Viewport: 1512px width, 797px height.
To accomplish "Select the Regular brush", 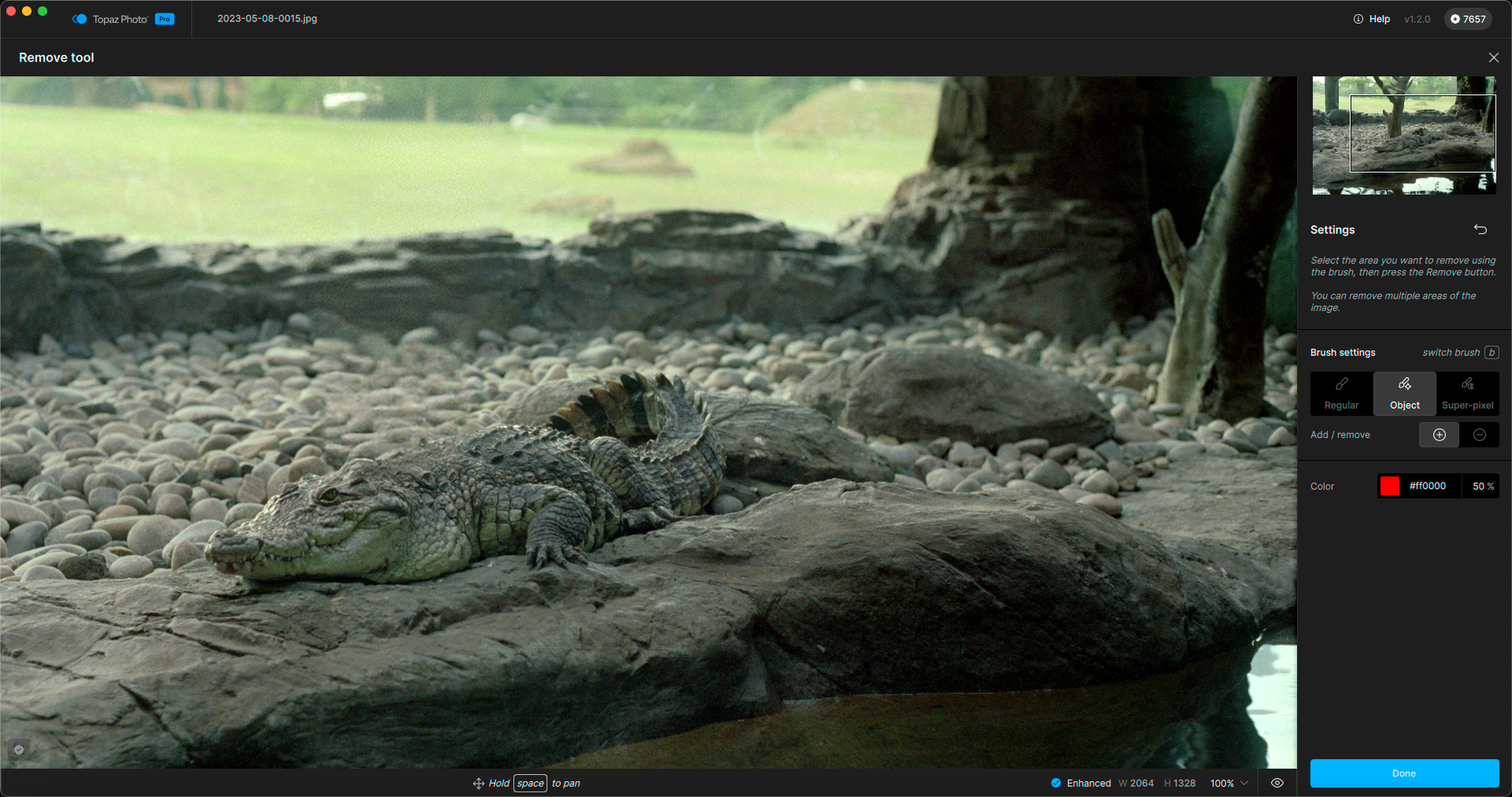I will [1341, 393].
